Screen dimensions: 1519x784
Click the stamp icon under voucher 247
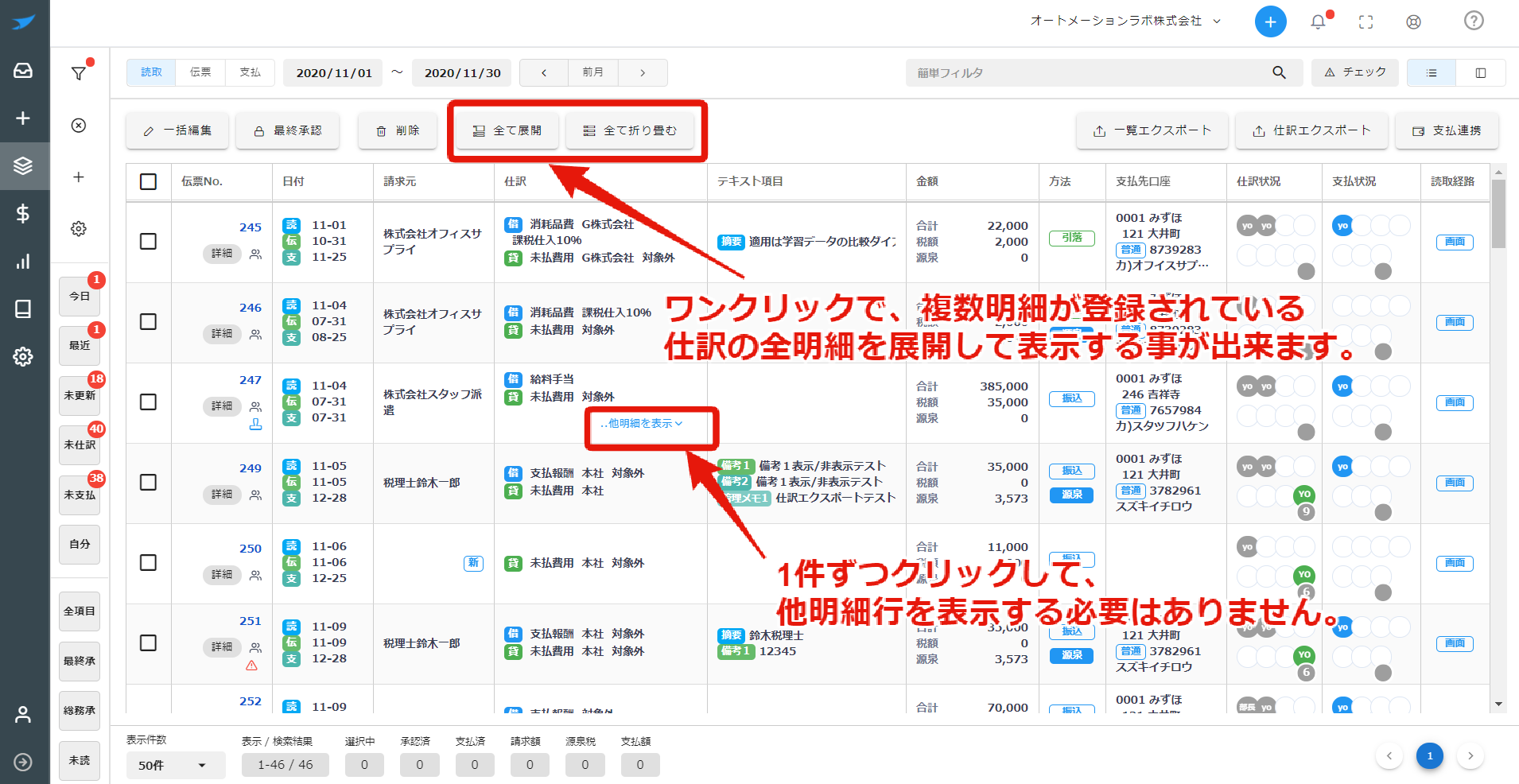pyautogui.click(x=255, y=425)
